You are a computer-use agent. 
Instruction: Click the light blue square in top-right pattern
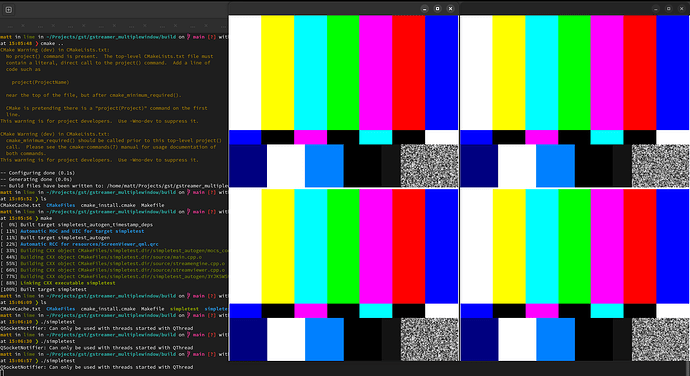[x=555, y=166]
